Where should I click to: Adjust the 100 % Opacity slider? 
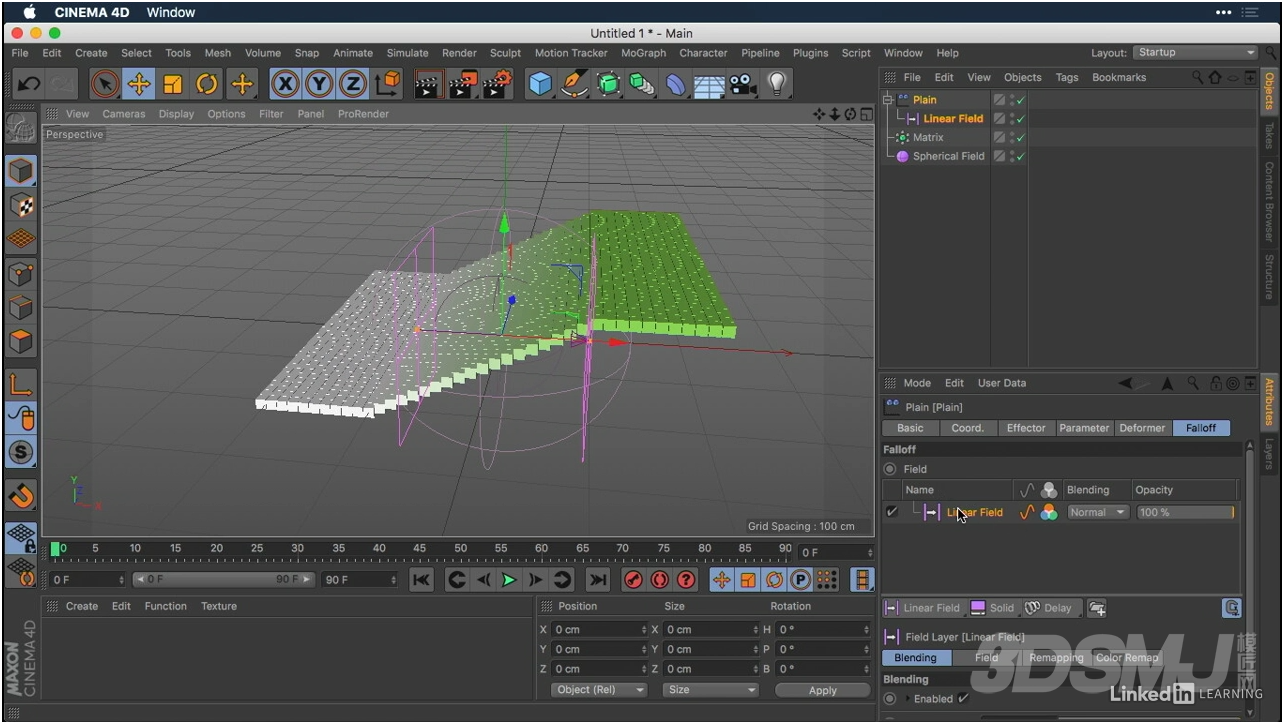click(1185, 512)
